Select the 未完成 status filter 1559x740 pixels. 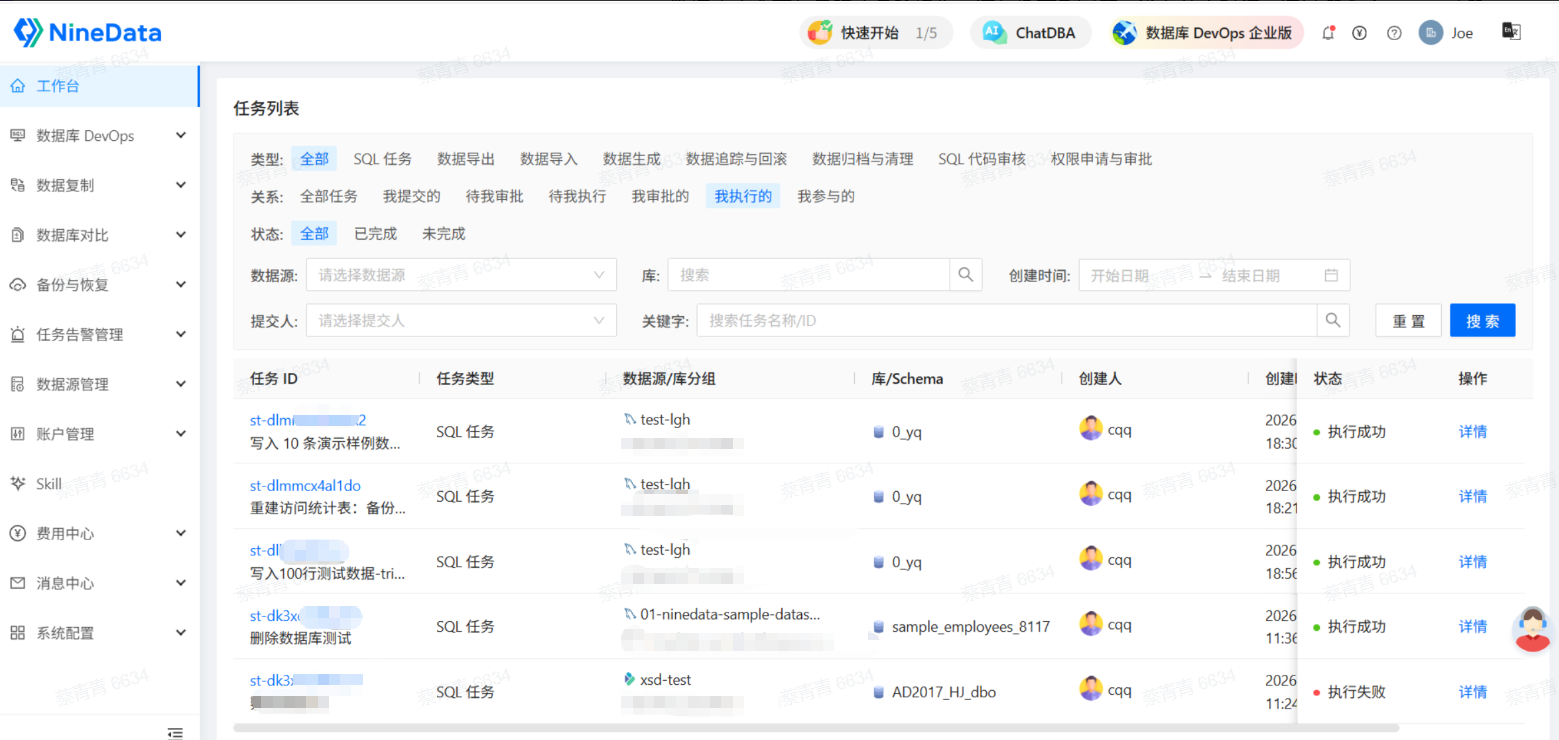444,234
